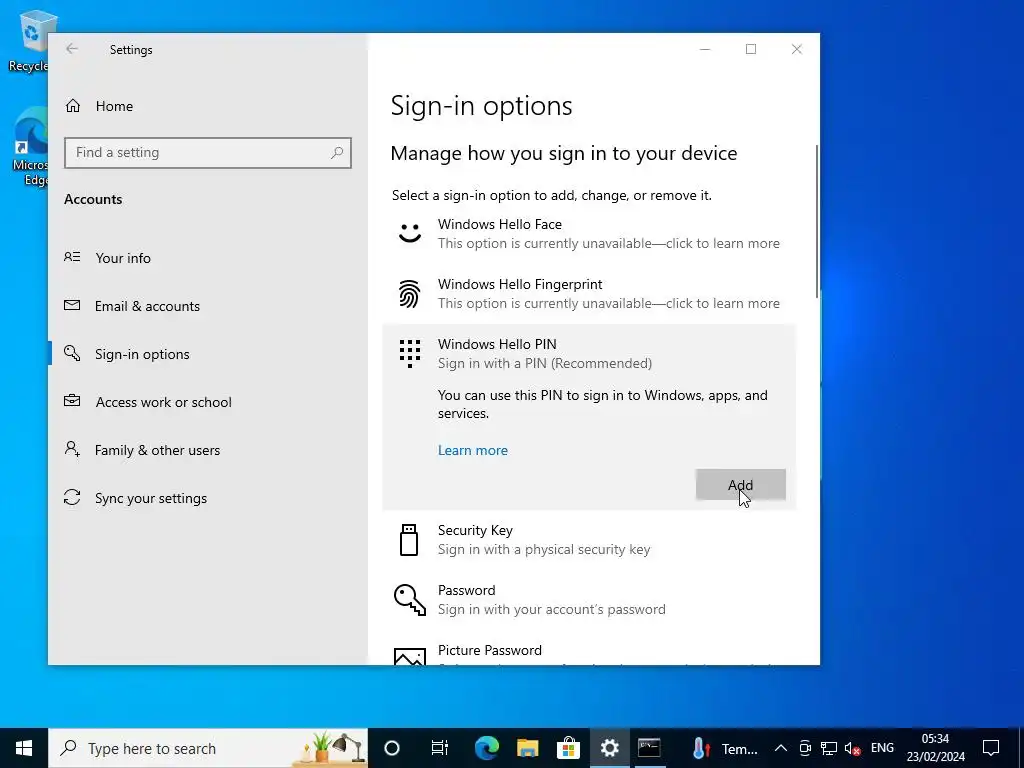Click the Find a setting field
The width and height of the screenshot is (1024, 768).
(x=208, y=153)
